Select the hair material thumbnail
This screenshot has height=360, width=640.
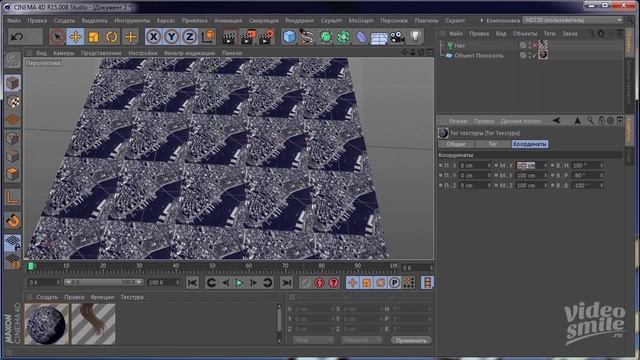(x=93, y=324)
